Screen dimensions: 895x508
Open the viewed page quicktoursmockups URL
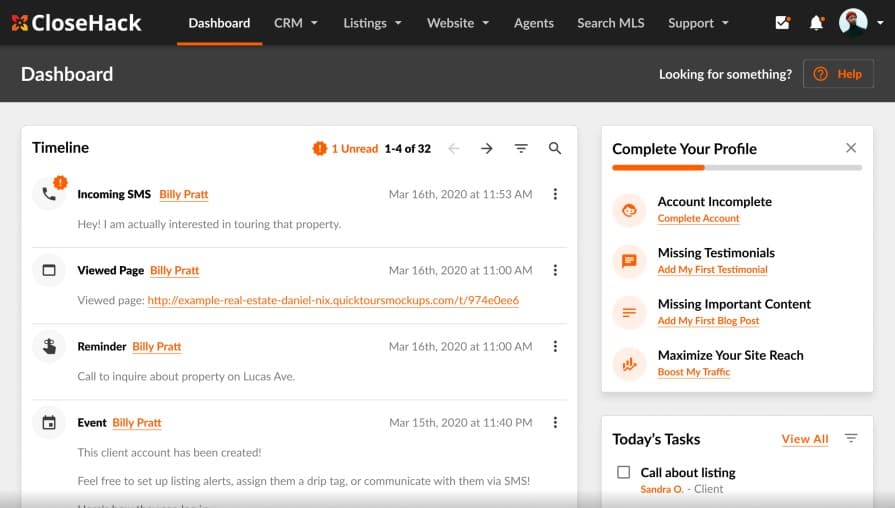pyautogui.click(x=333, y=300)
